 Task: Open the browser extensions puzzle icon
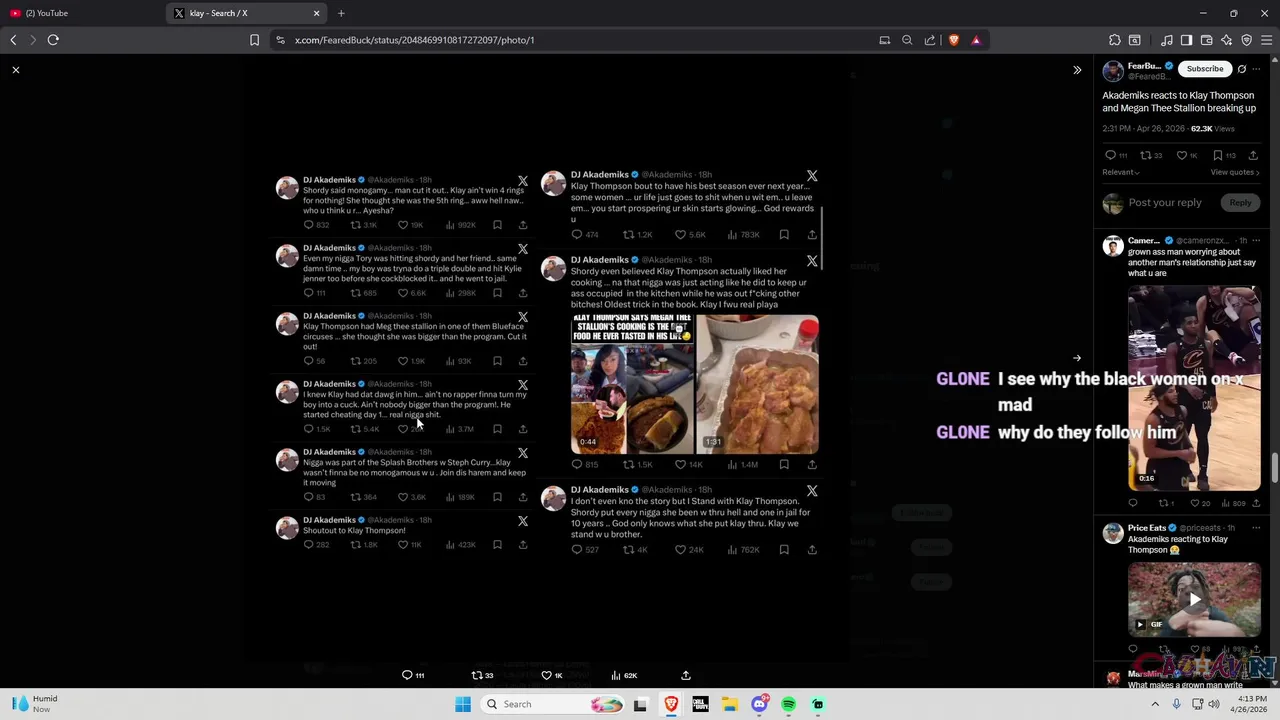(1115, 40)
